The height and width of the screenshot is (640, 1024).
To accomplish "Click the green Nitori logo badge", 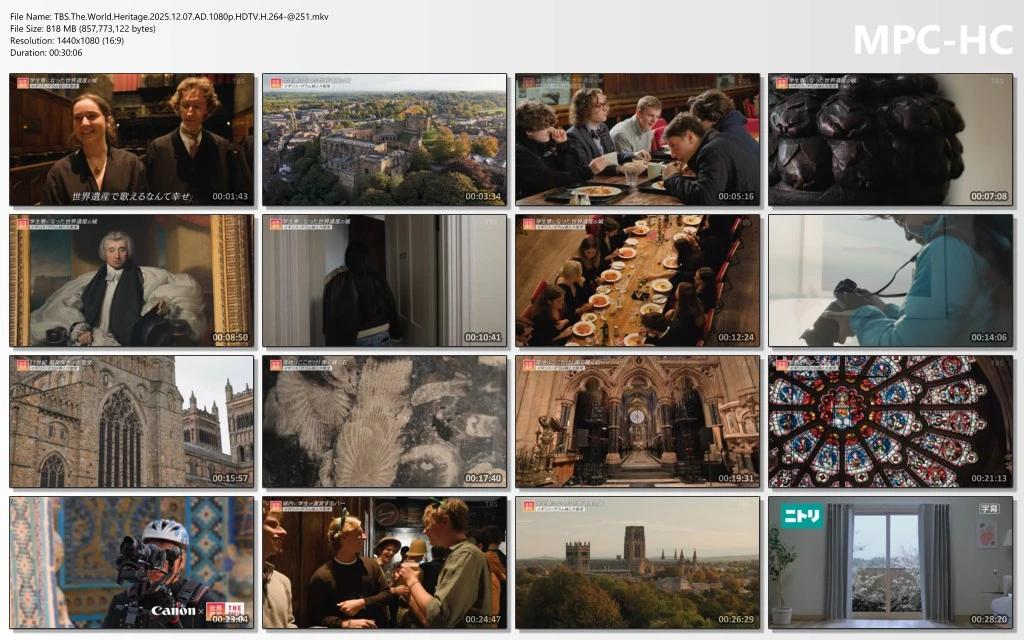I will [x=802, y=516].
